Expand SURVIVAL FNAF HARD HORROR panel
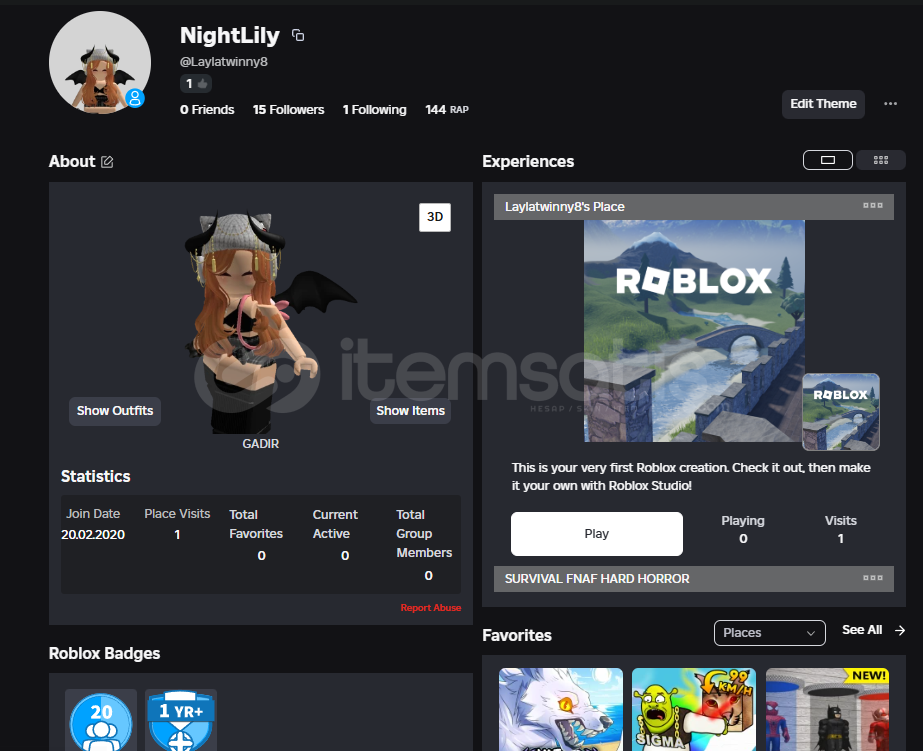Image resolution: width=923 pixels, height=751 pixels. [x=693, y=579]
